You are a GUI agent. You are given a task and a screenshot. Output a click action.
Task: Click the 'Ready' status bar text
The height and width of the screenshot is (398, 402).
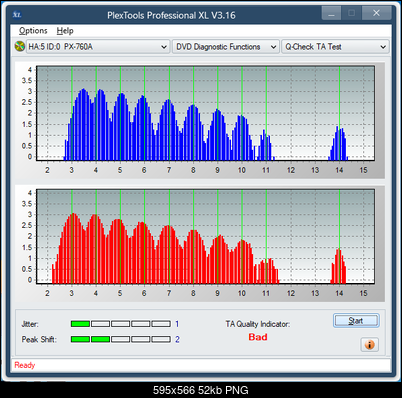[x=25, y=365]
